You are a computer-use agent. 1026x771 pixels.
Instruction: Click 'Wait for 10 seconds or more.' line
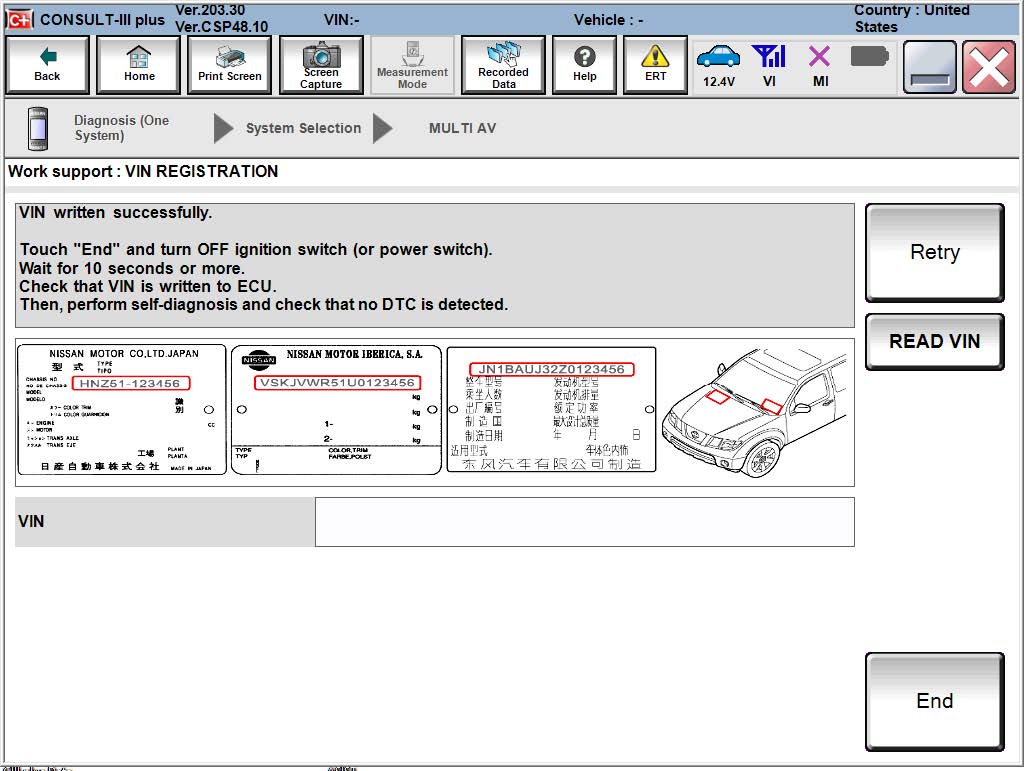[132, 268]
